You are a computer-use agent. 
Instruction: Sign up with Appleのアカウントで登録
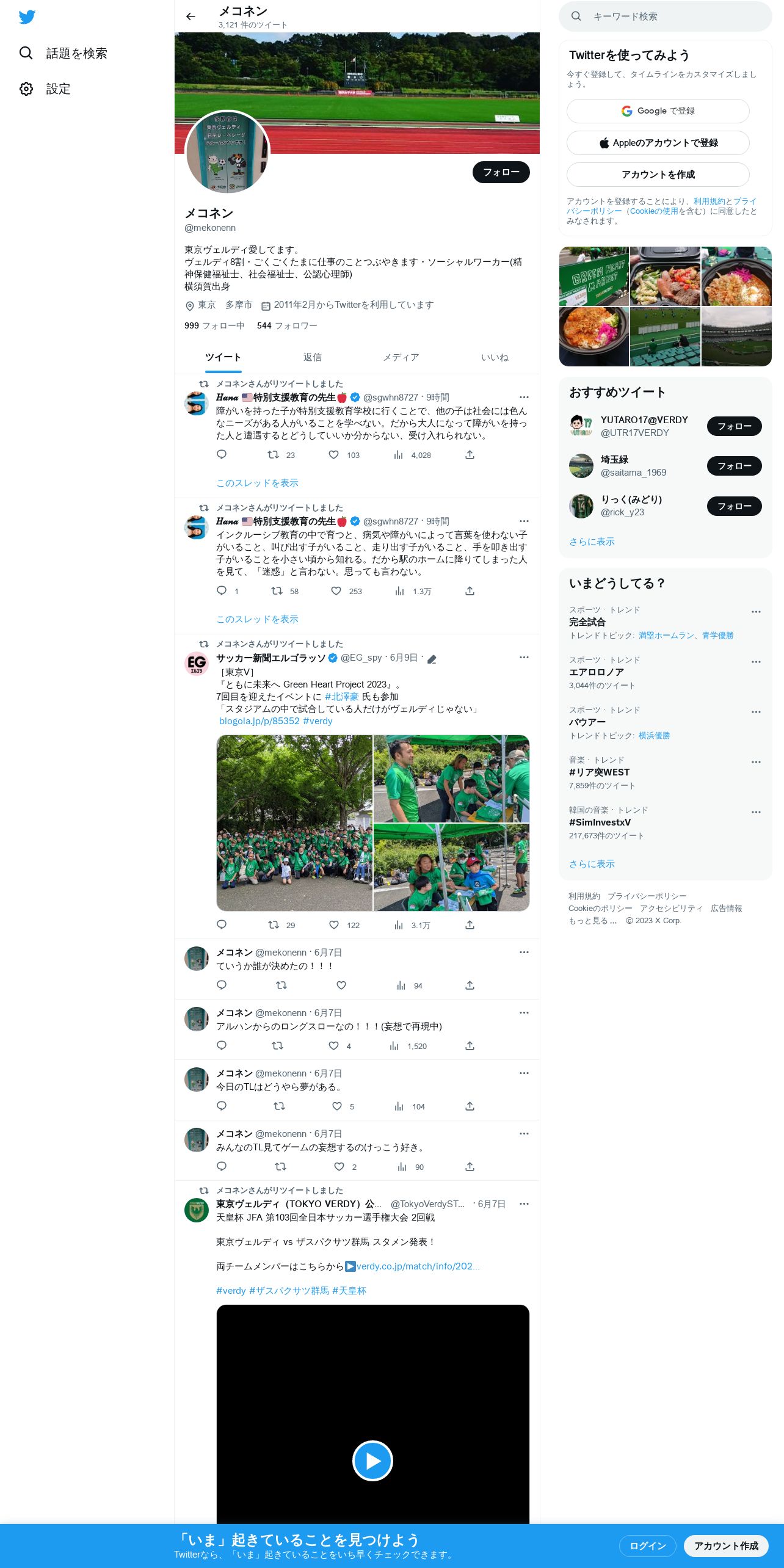coord(658,143)
